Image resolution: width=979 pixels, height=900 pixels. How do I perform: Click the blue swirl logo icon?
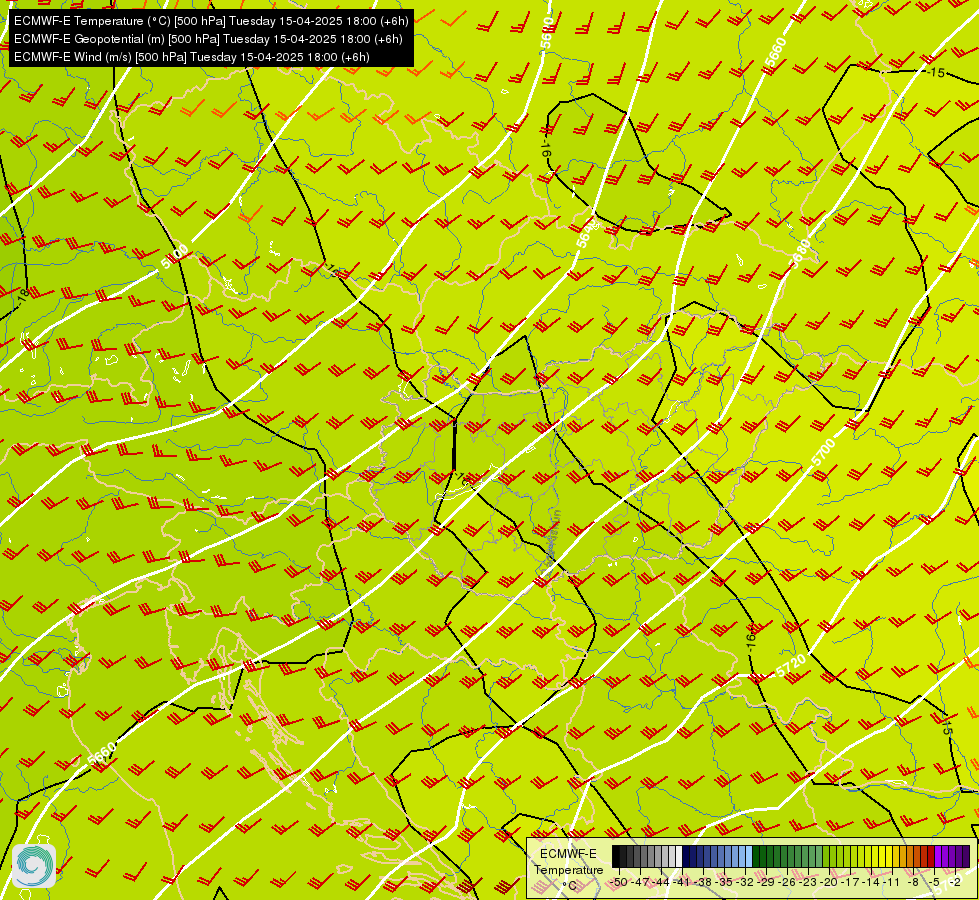pyautogui.click(x=34, y=866)
